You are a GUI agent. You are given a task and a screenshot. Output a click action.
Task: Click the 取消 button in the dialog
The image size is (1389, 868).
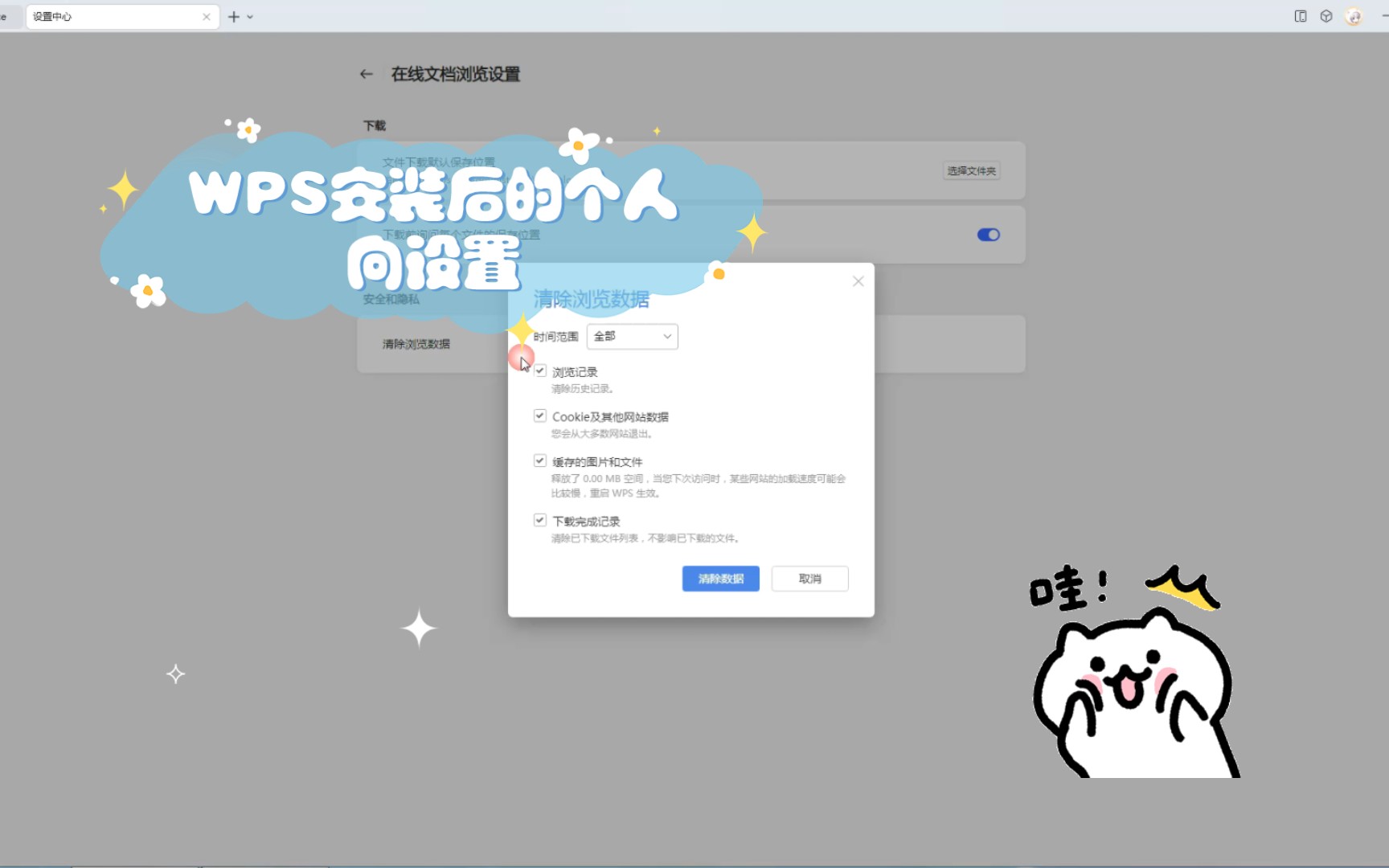pos(809,578)
